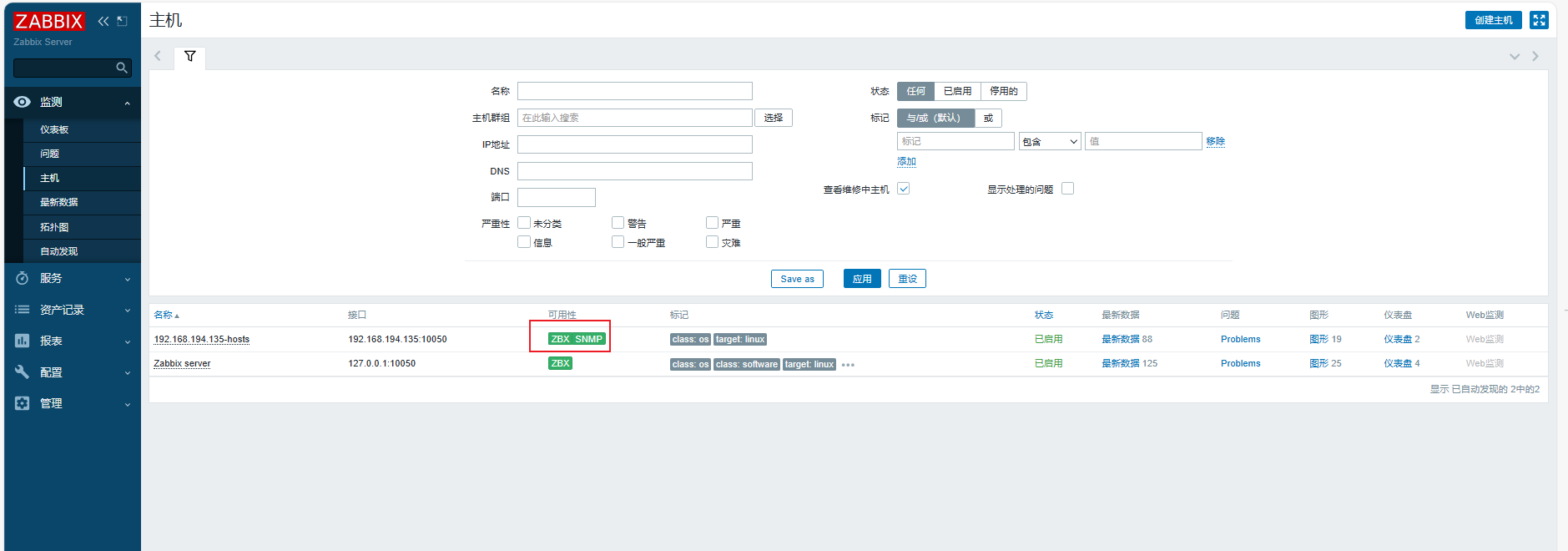Click the next filter tab arrow

[x=1535, y=56]
